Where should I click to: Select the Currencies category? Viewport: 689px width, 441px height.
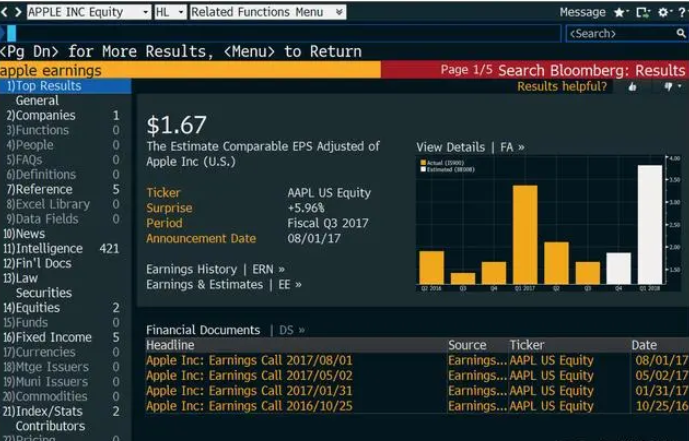(x=65, y=352)
